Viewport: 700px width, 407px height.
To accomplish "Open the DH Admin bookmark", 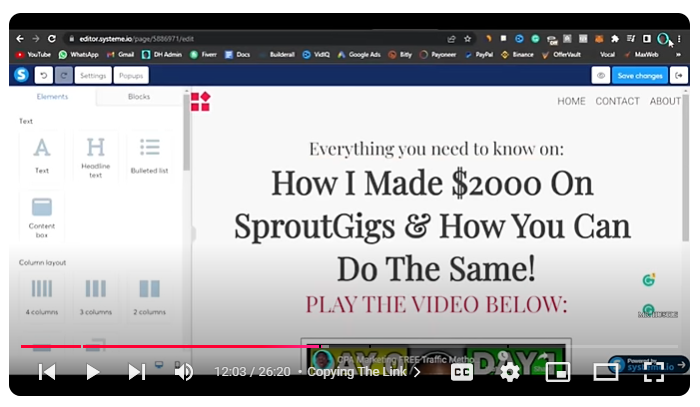I will tap(162, 54).
